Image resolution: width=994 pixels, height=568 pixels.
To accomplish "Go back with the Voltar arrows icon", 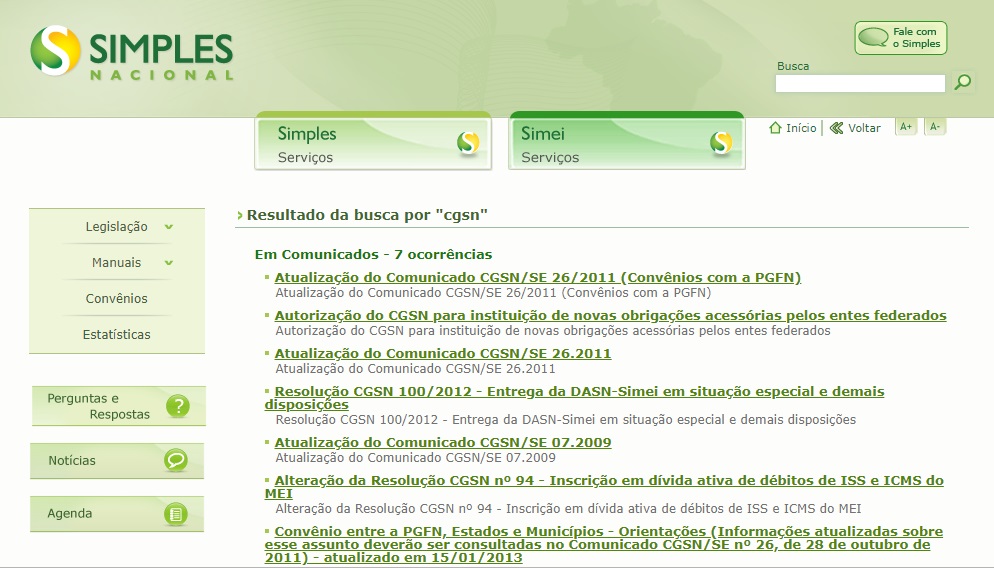I will pos(836,128).
